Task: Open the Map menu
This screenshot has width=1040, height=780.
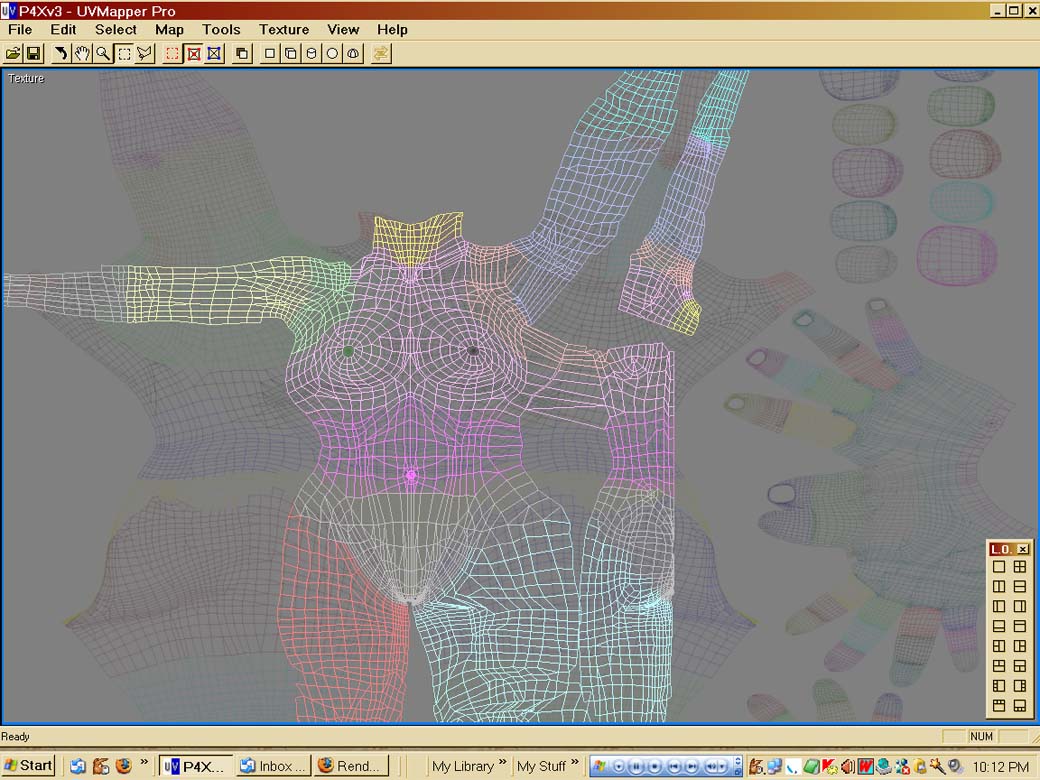Action: [169, 29]
